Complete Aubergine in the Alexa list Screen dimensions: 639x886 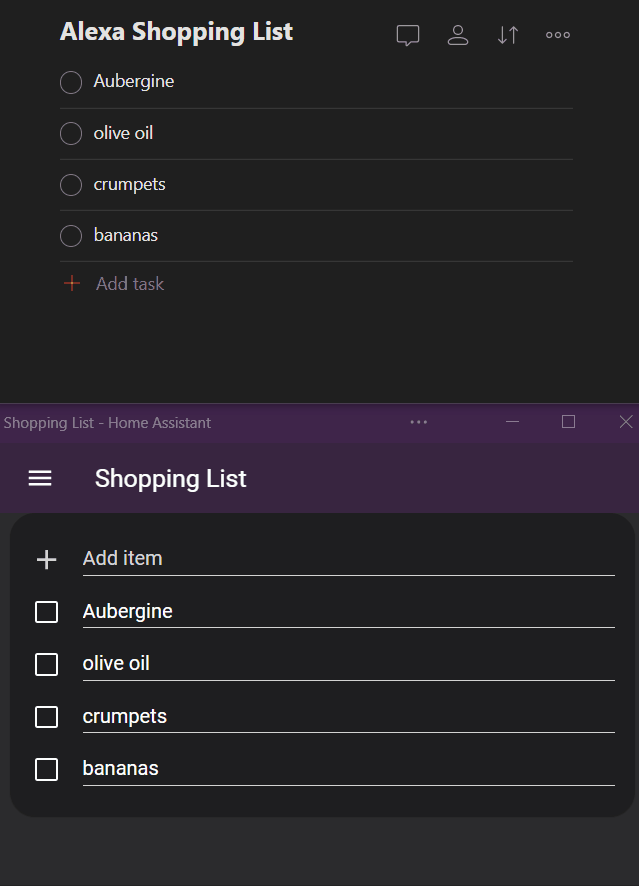(70, 82)
